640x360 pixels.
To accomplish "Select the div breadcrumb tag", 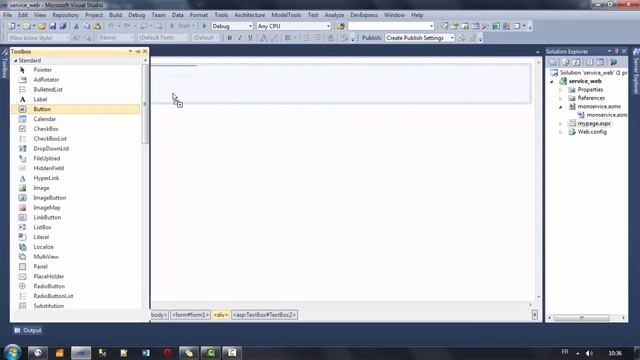I will [220, 315].
